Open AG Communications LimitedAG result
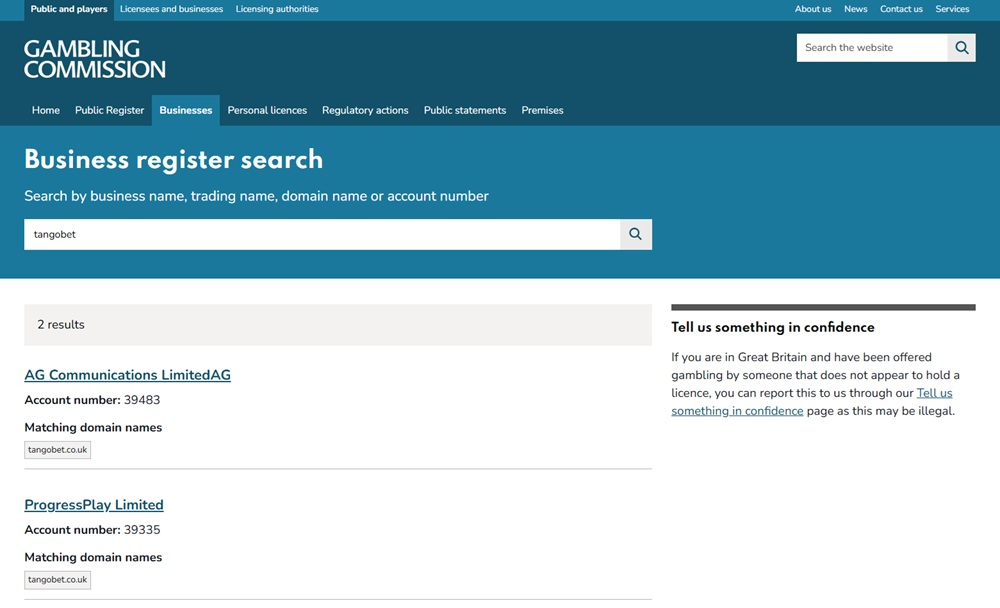 pyautogui.click(x=128, y=375)
